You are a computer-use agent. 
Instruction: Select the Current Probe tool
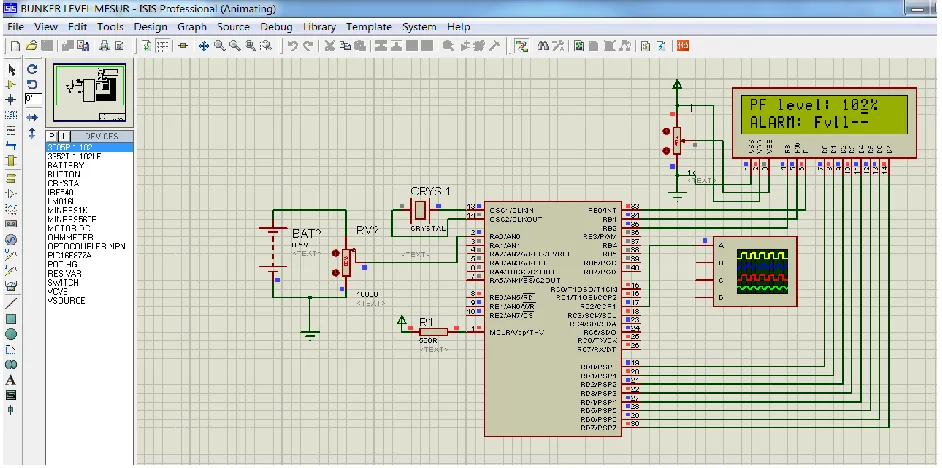coord(11,270)
